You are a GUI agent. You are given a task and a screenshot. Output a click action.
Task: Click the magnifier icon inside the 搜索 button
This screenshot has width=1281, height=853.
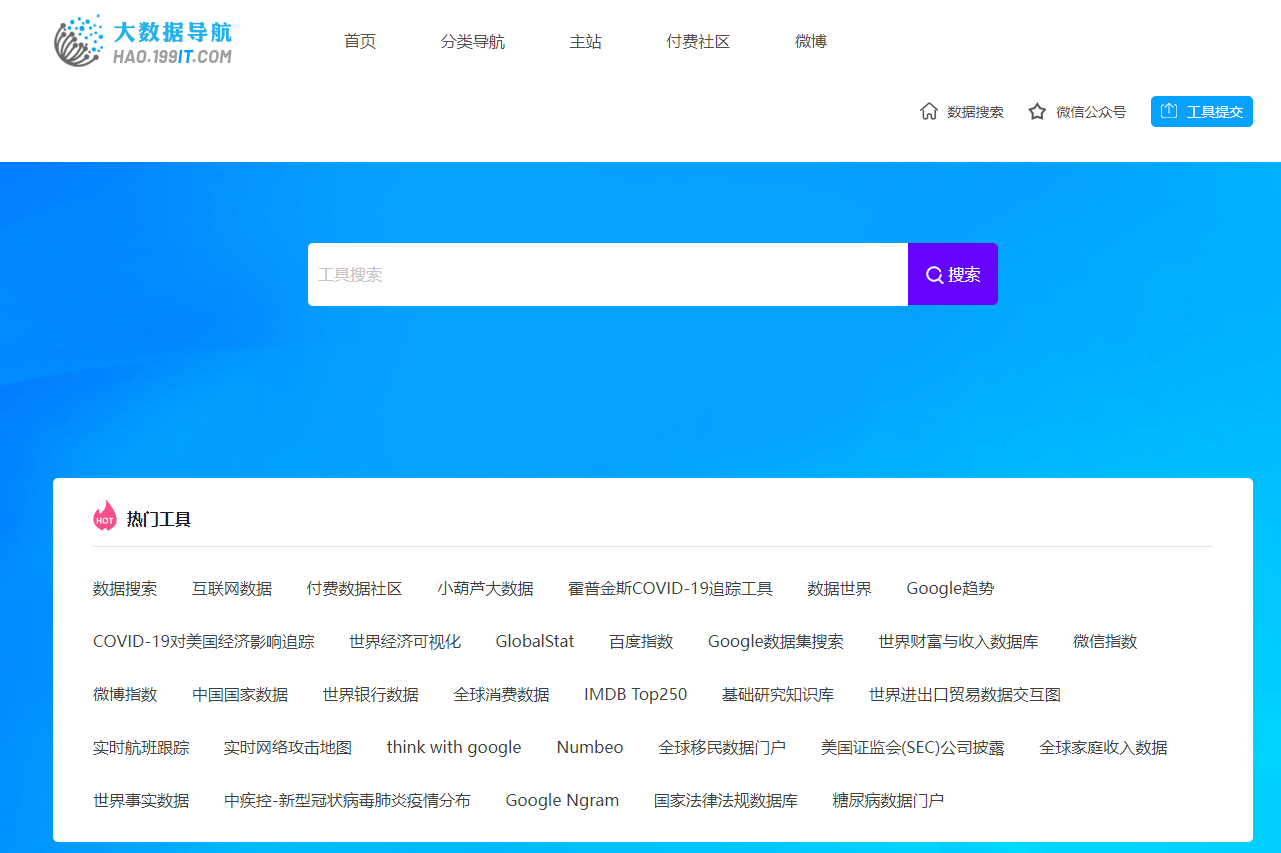pos(934,274)
